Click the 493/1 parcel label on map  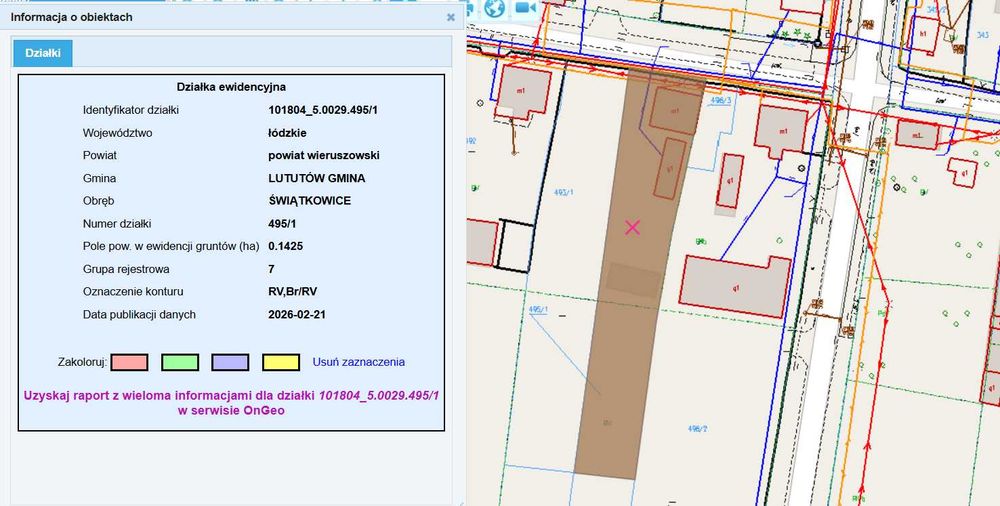click(x=564, y=192)
